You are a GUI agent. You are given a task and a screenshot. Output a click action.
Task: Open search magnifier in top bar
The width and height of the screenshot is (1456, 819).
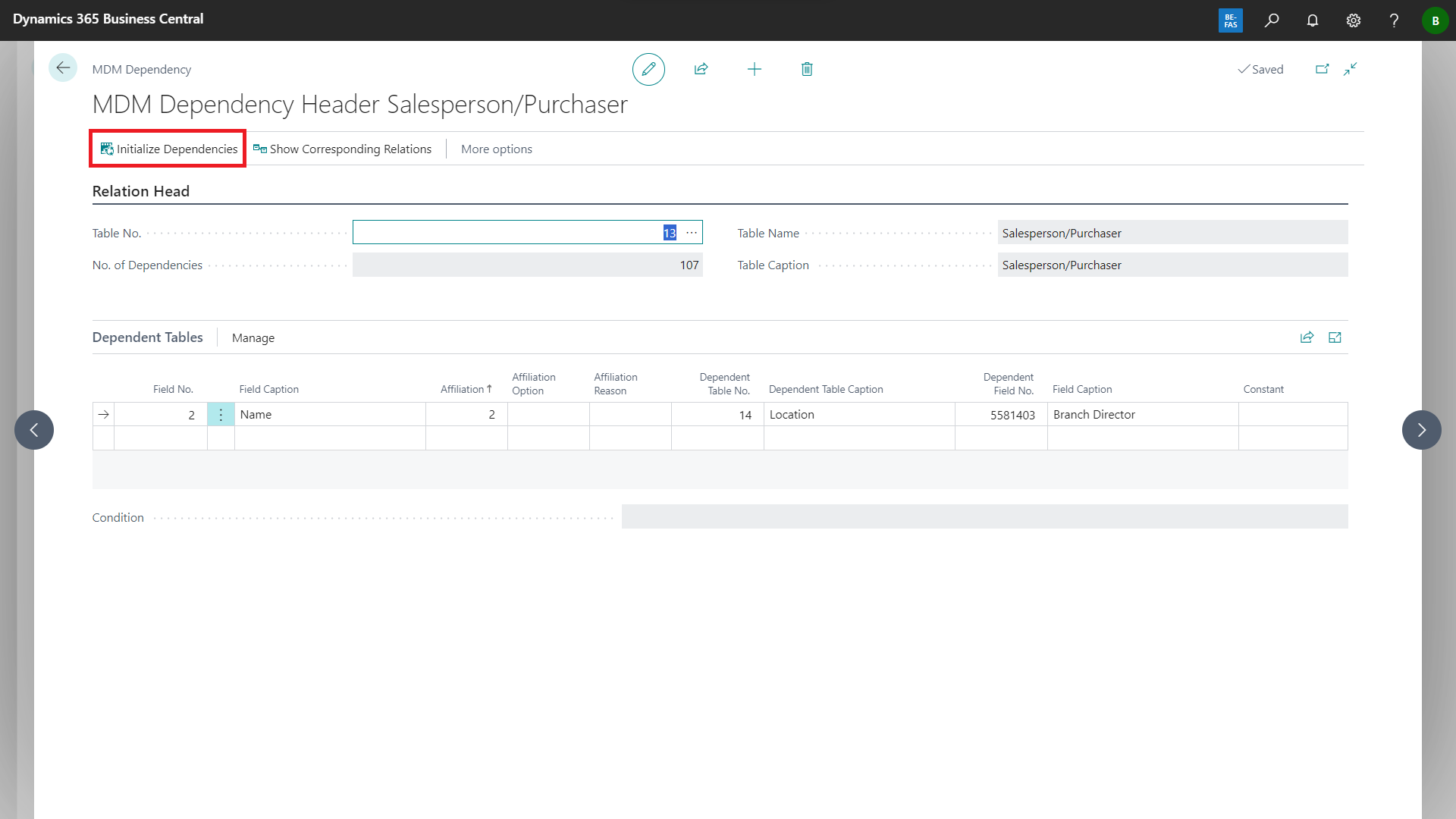pyautogui.click(x=1272, y=20)
